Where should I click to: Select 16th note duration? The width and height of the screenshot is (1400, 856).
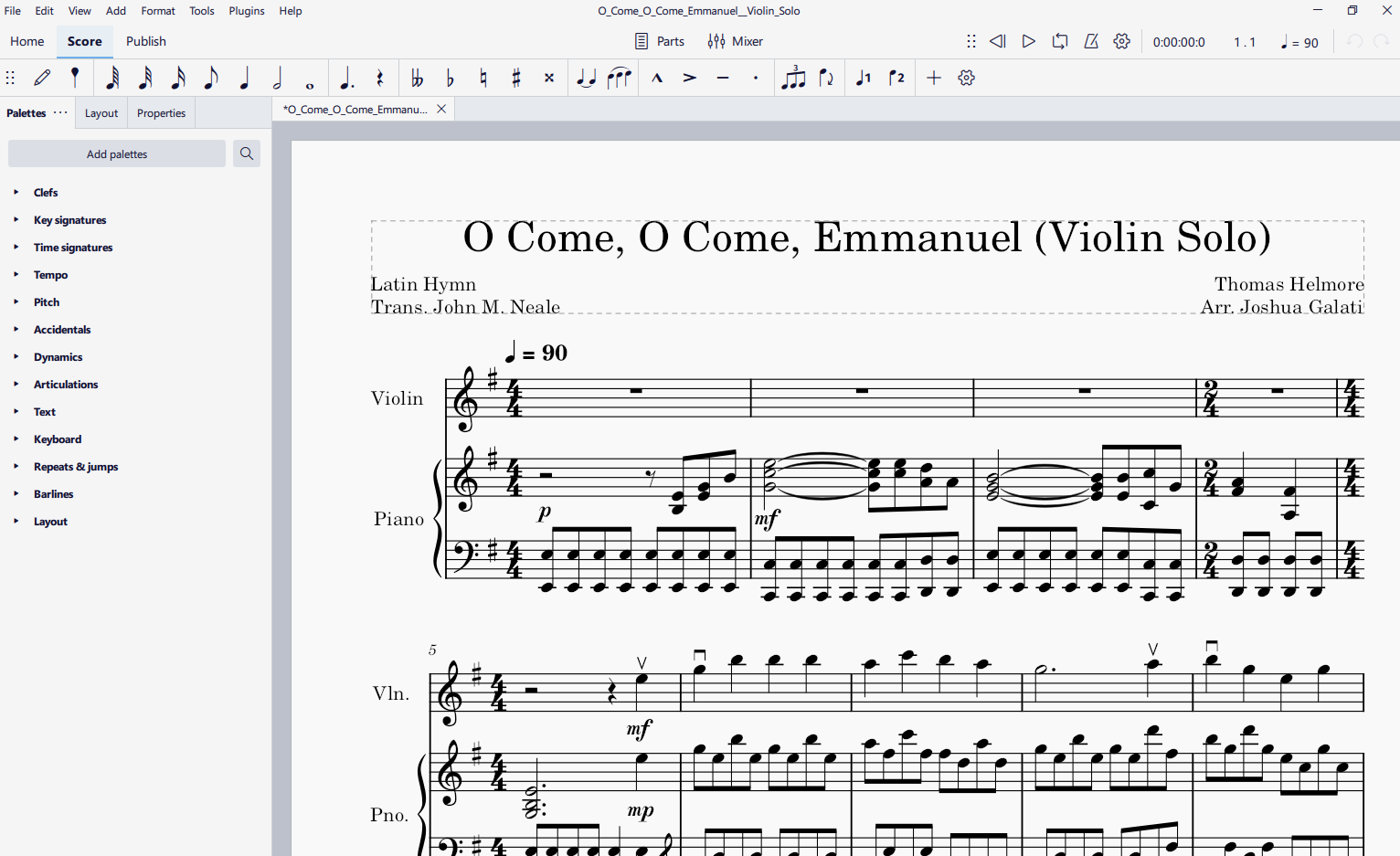178,78
